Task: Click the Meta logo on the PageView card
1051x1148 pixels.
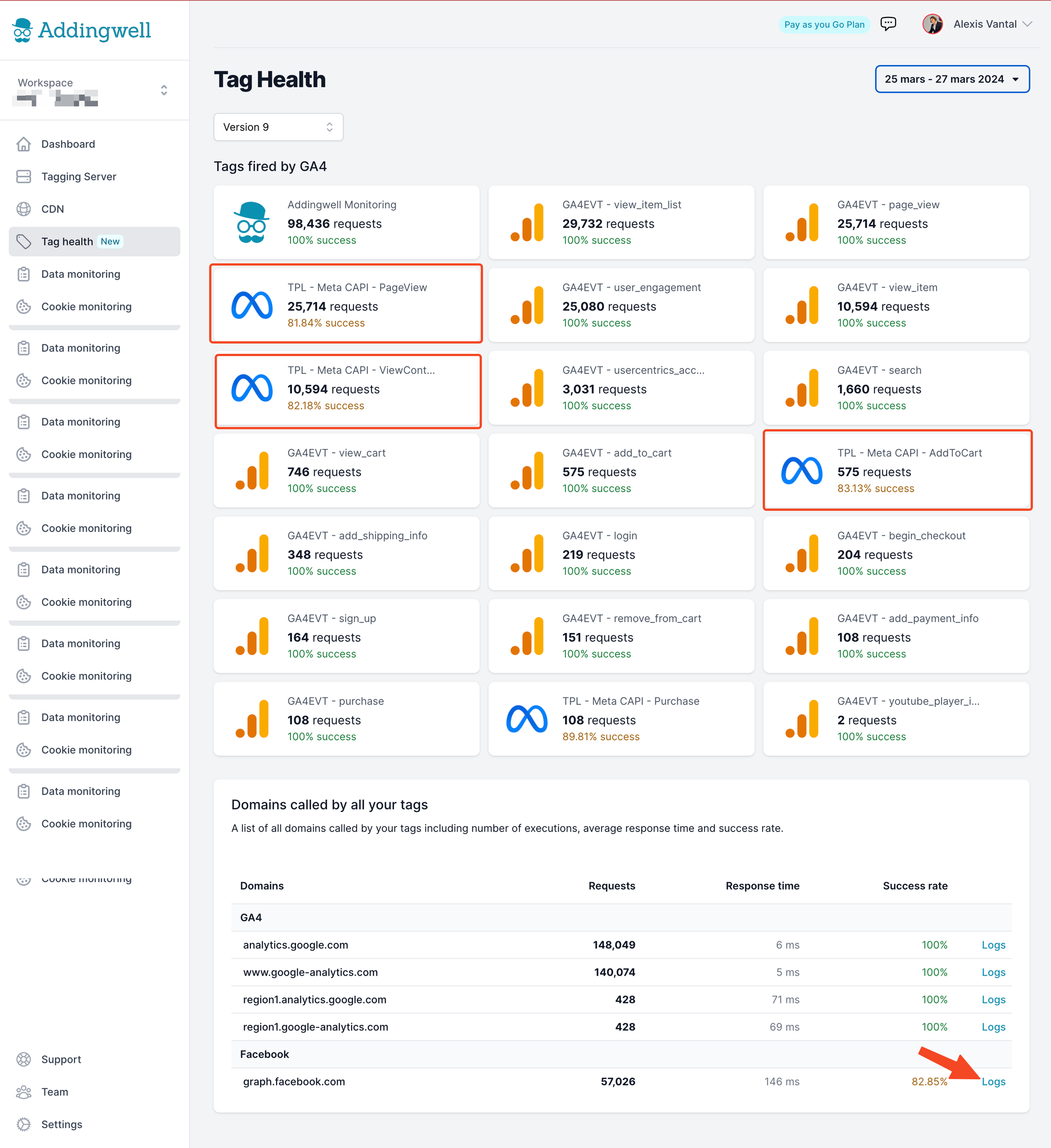Action: coord(252,305)
